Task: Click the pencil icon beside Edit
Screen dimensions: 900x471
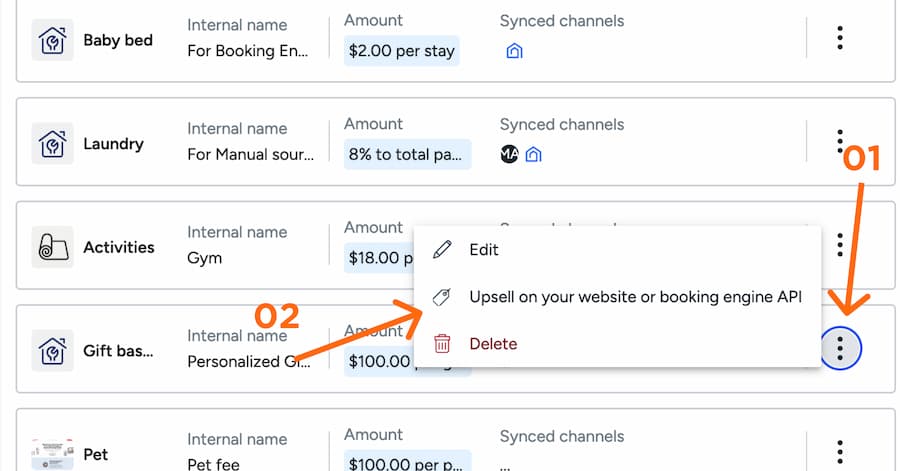Action: point(442,250)
